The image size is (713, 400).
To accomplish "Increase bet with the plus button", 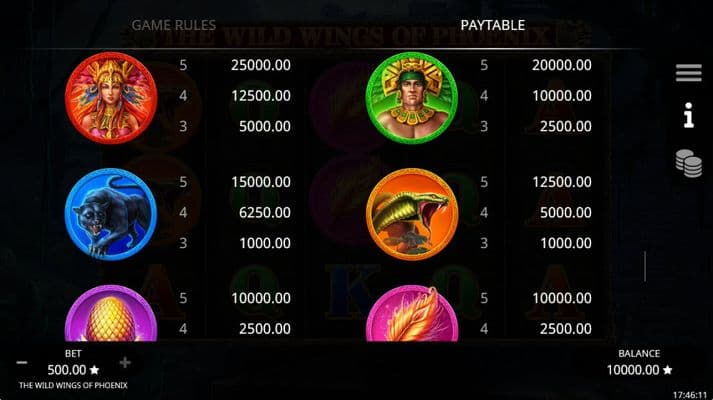I will tap(125, 362).
